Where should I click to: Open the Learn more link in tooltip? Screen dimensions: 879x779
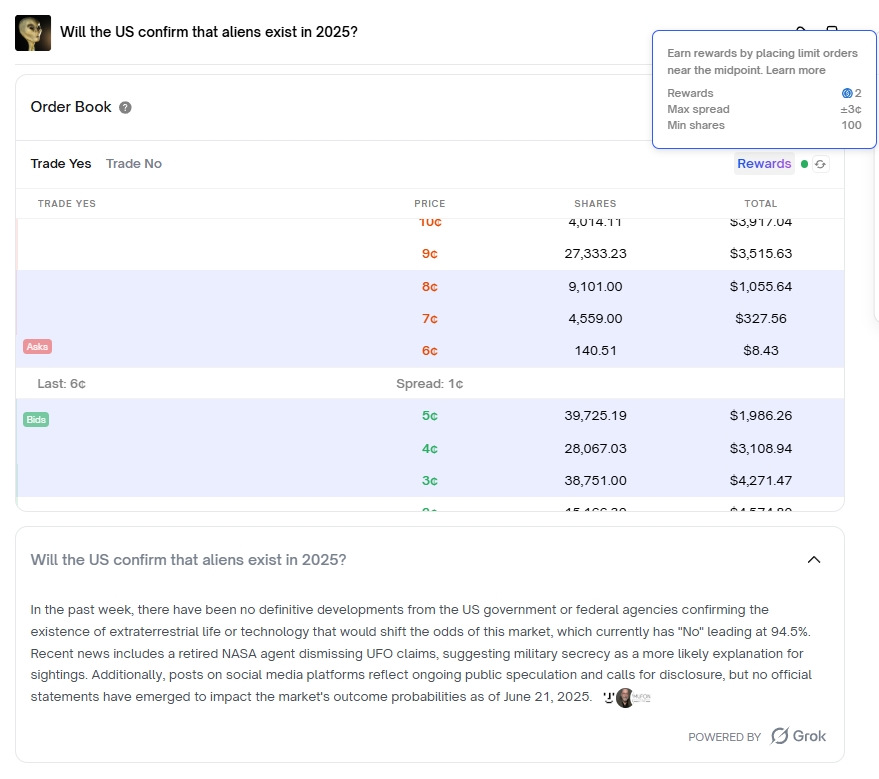[796, 71]
